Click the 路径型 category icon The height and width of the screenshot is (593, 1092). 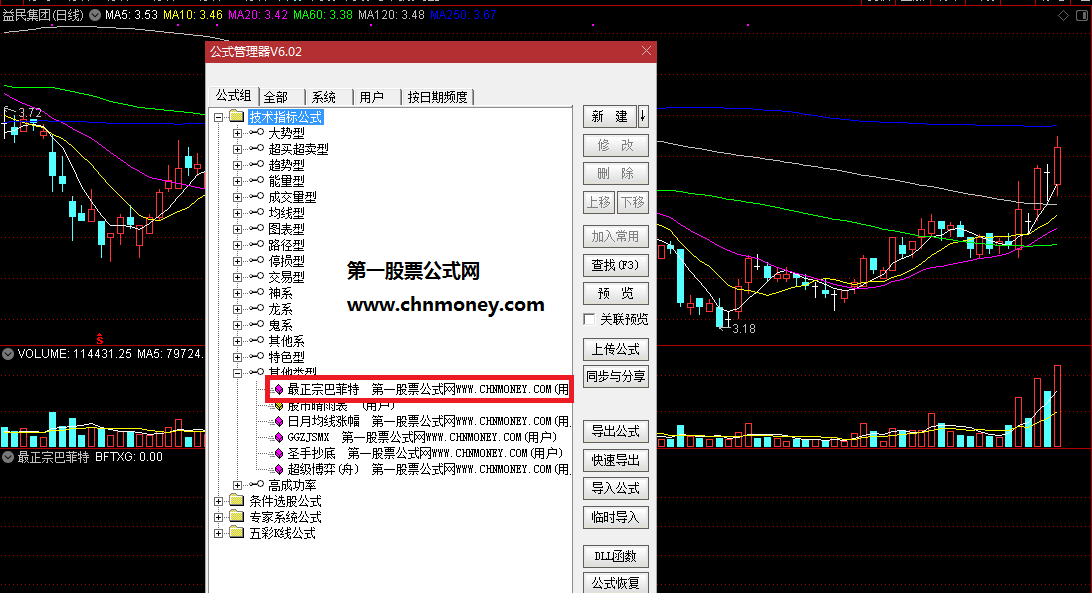point(256,245)
